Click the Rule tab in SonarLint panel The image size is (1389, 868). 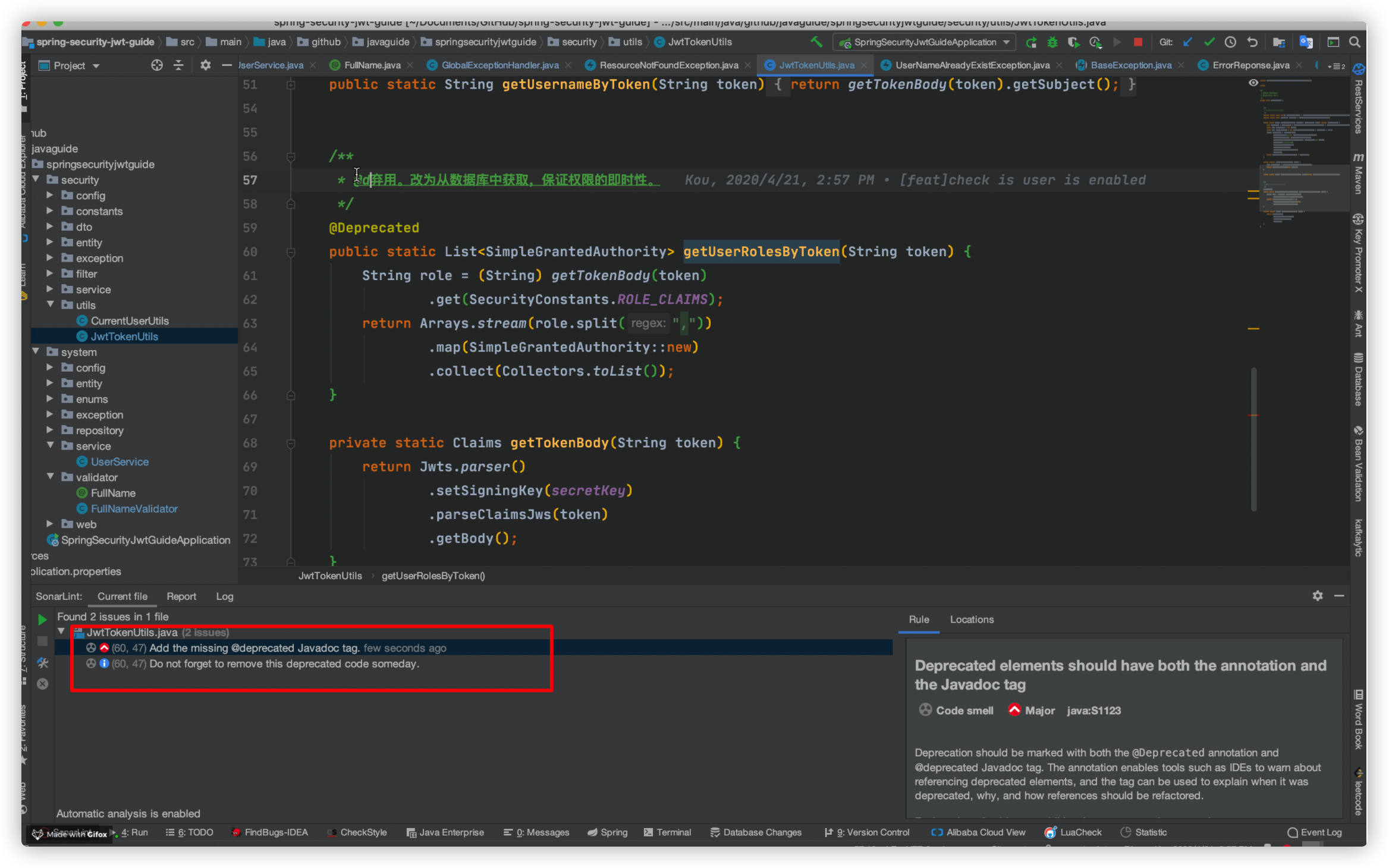click(x=919, y=619)
